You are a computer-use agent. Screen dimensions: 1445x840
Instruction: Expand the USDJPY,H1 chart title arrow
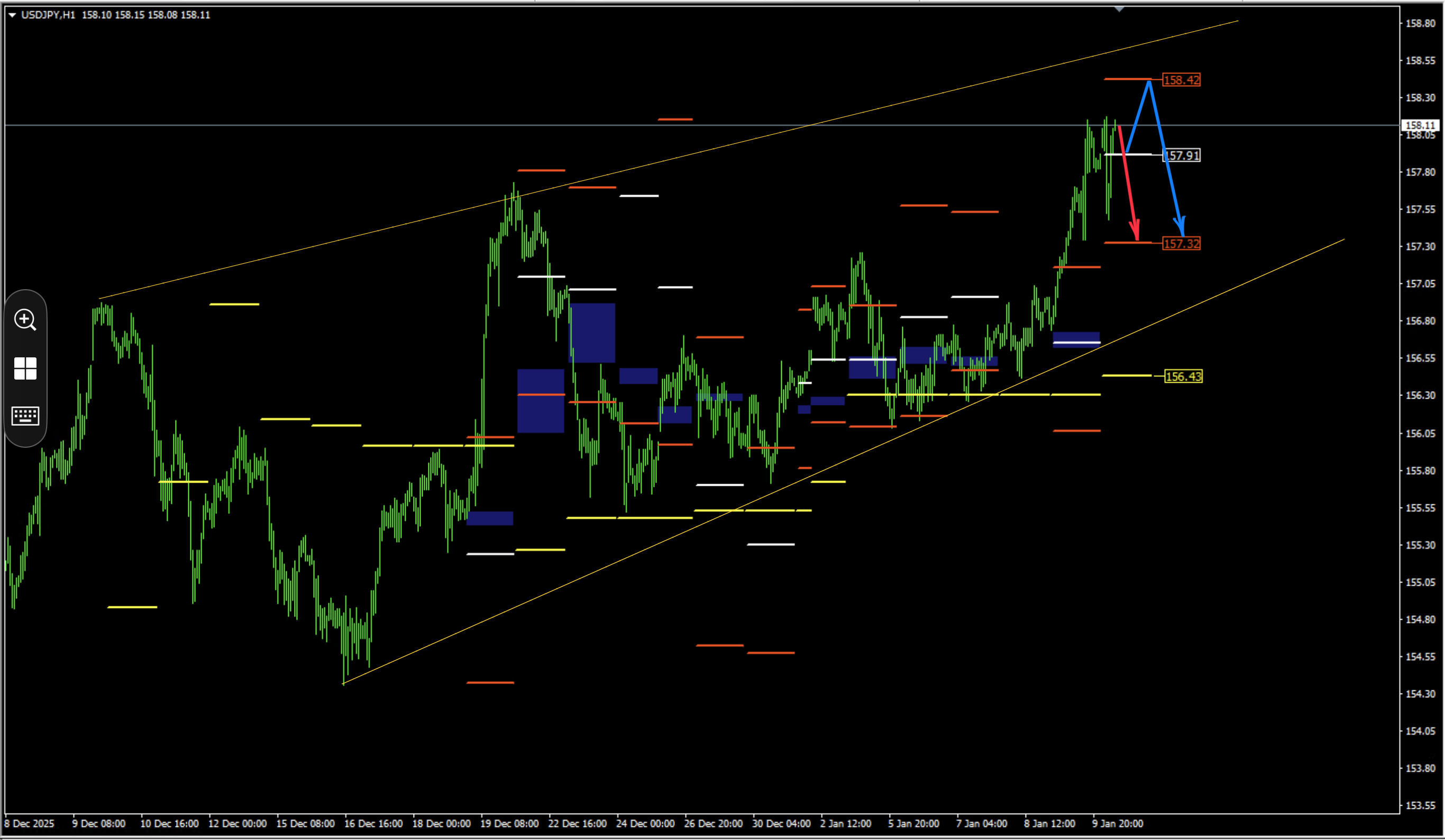(x=12, y=15)
